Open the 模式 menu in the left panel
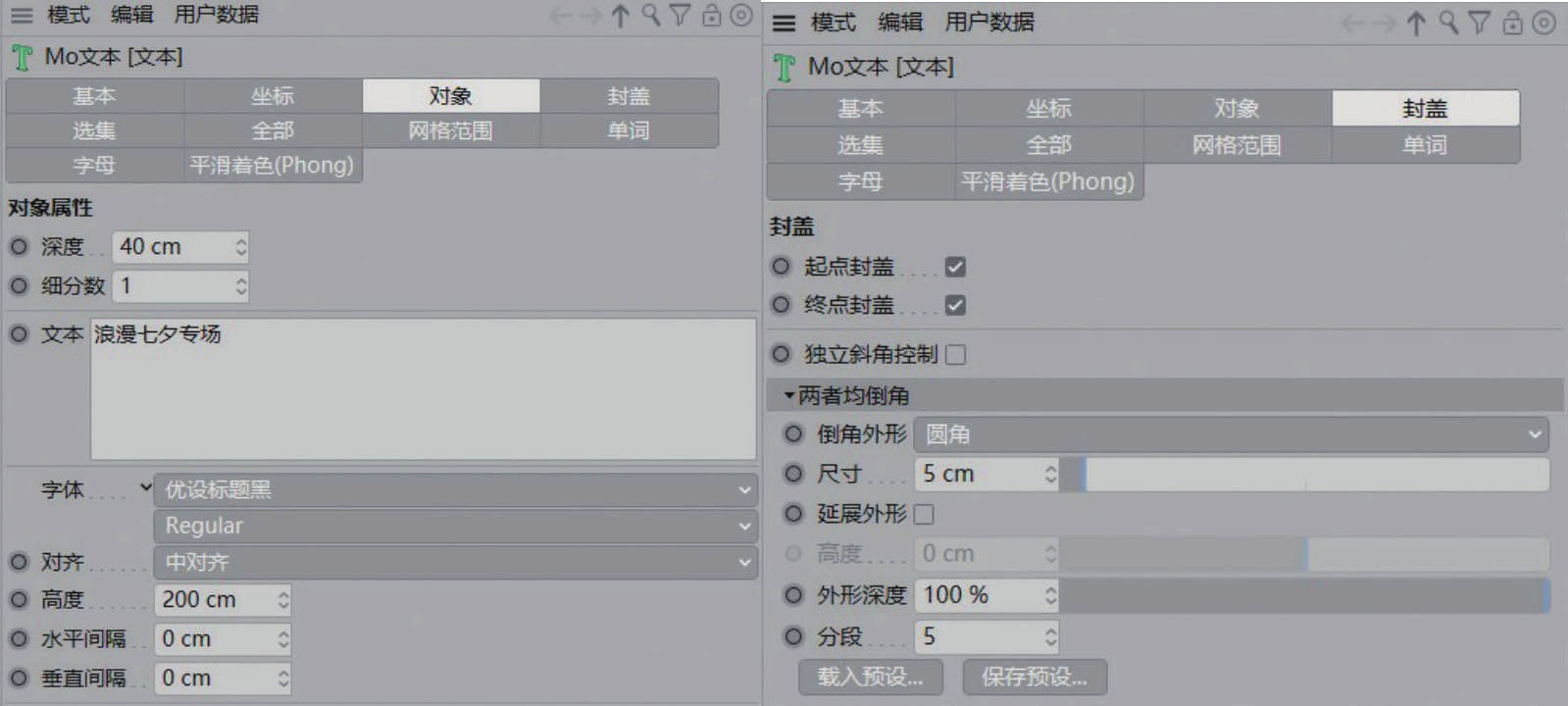The width and height of the screenshot is (1568, 706). (x=68, y=16)
